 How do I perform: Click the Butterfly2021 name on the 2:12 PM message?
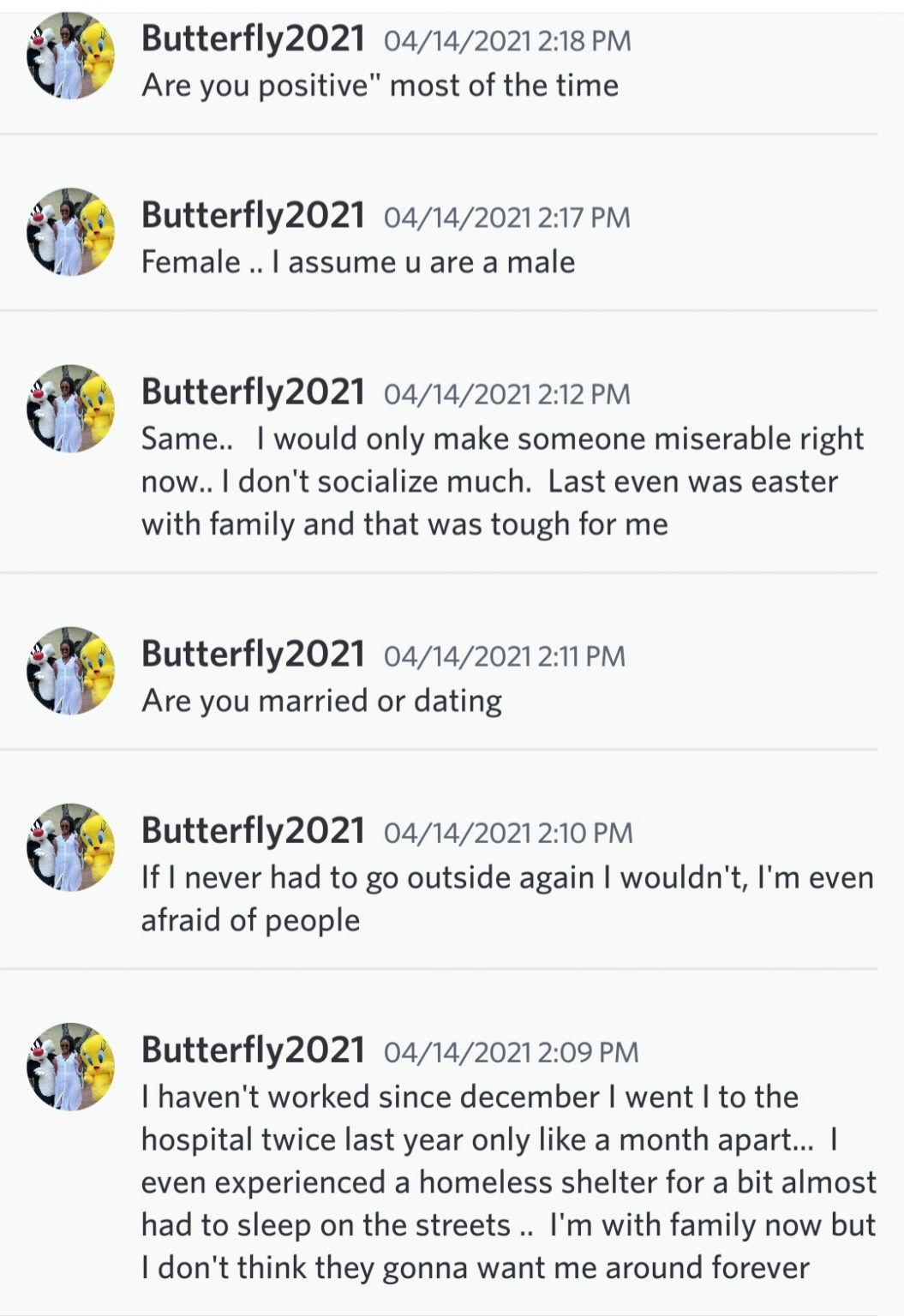coord(253,392)
